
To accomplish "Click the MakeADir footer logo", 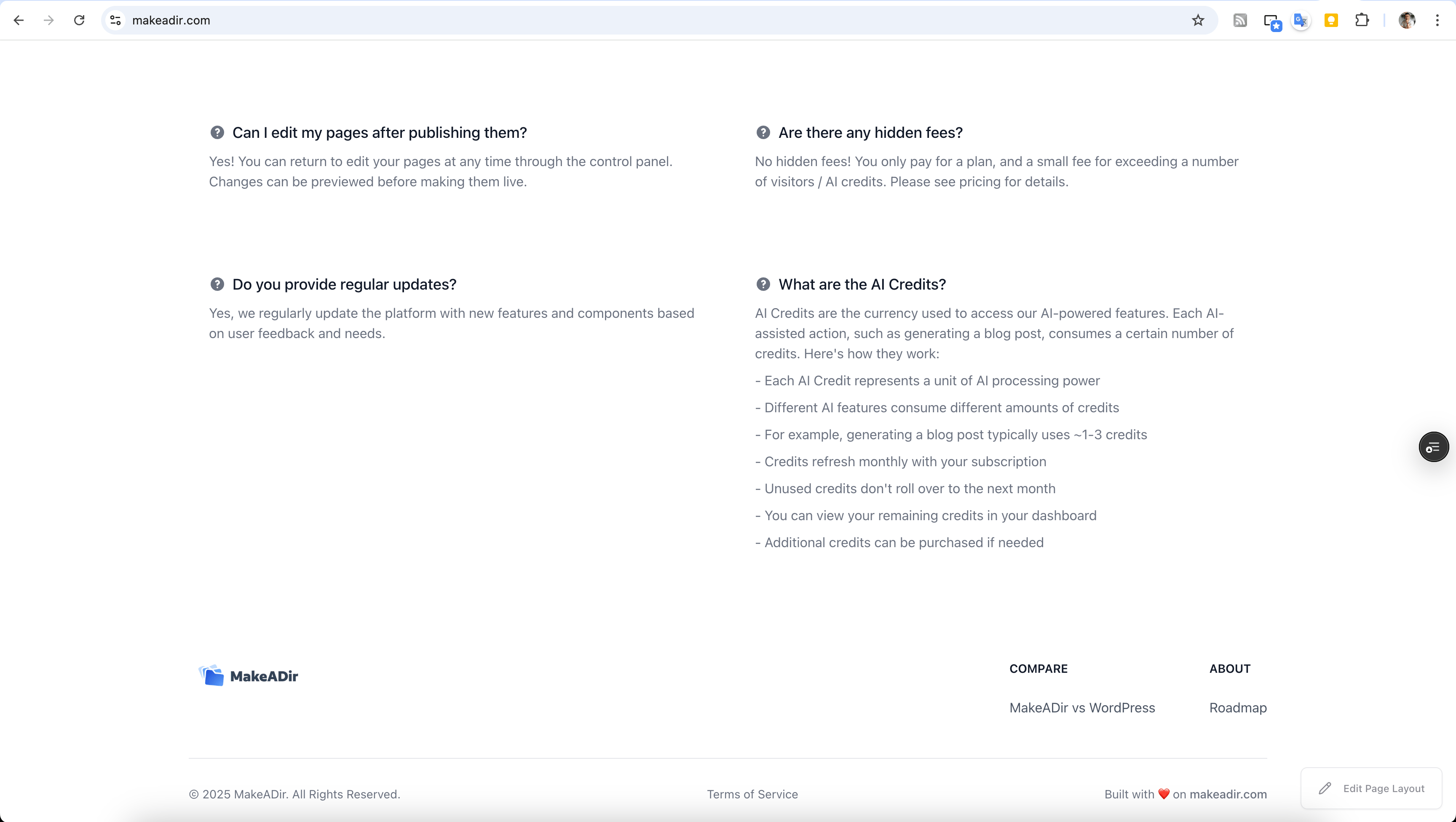I will click(249, 675).
